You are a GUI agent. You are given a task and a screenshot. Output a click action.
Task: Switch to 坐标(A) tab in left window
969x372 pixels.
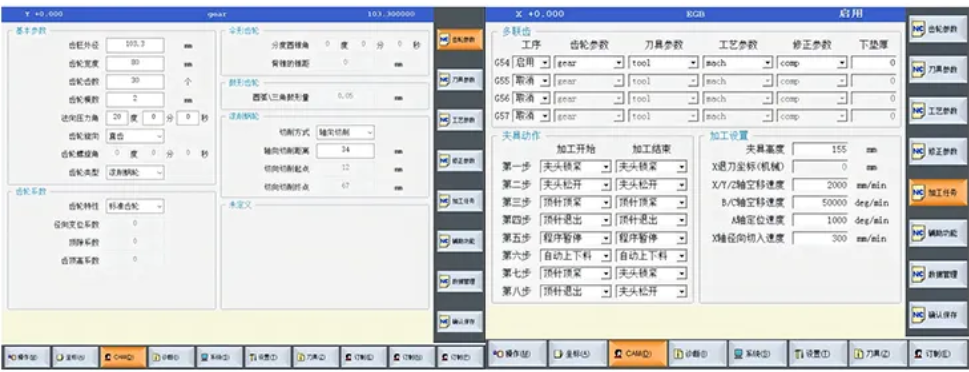[74, 357]
